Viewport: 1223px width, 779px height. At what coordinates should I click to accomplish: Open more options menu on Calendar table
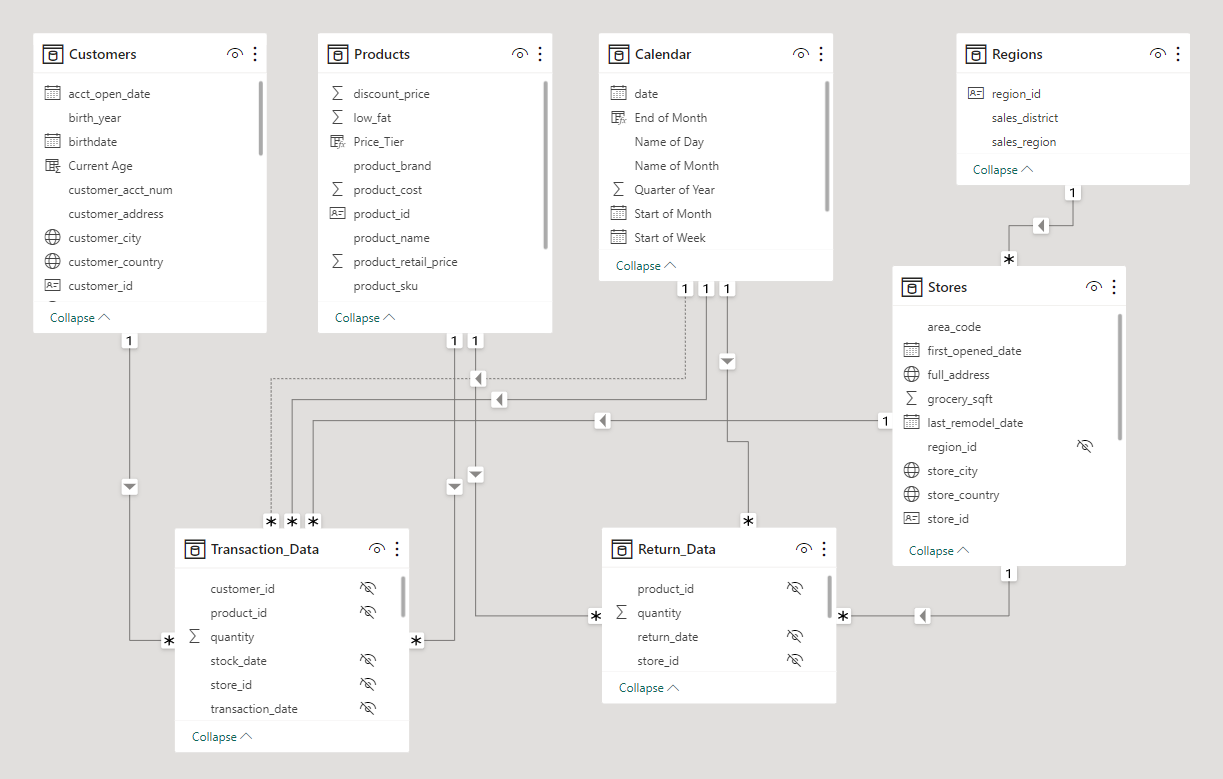(x=821, y=54)
